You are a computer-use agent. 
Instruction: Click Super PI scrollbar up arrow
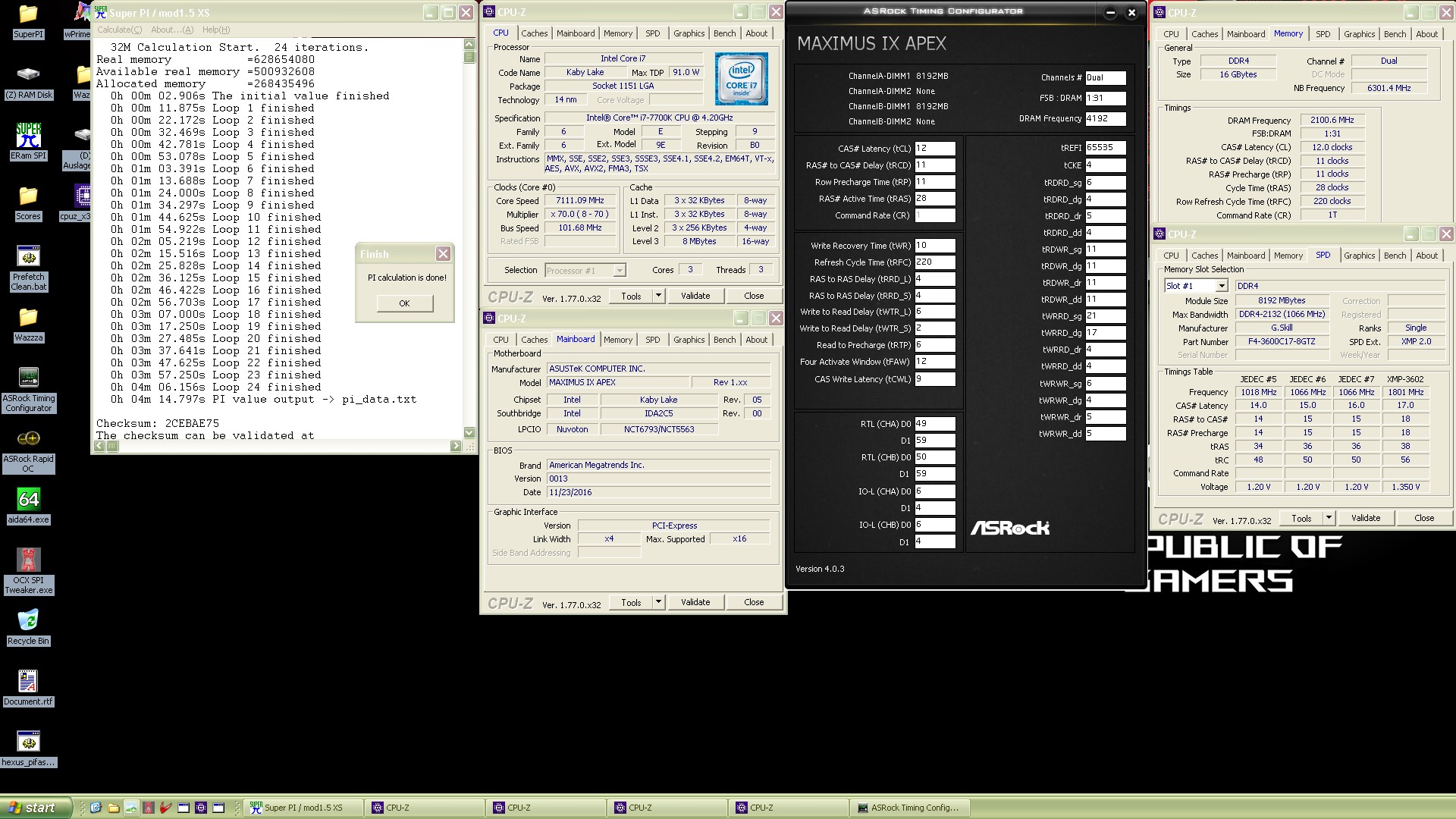[x=469, y=45]
